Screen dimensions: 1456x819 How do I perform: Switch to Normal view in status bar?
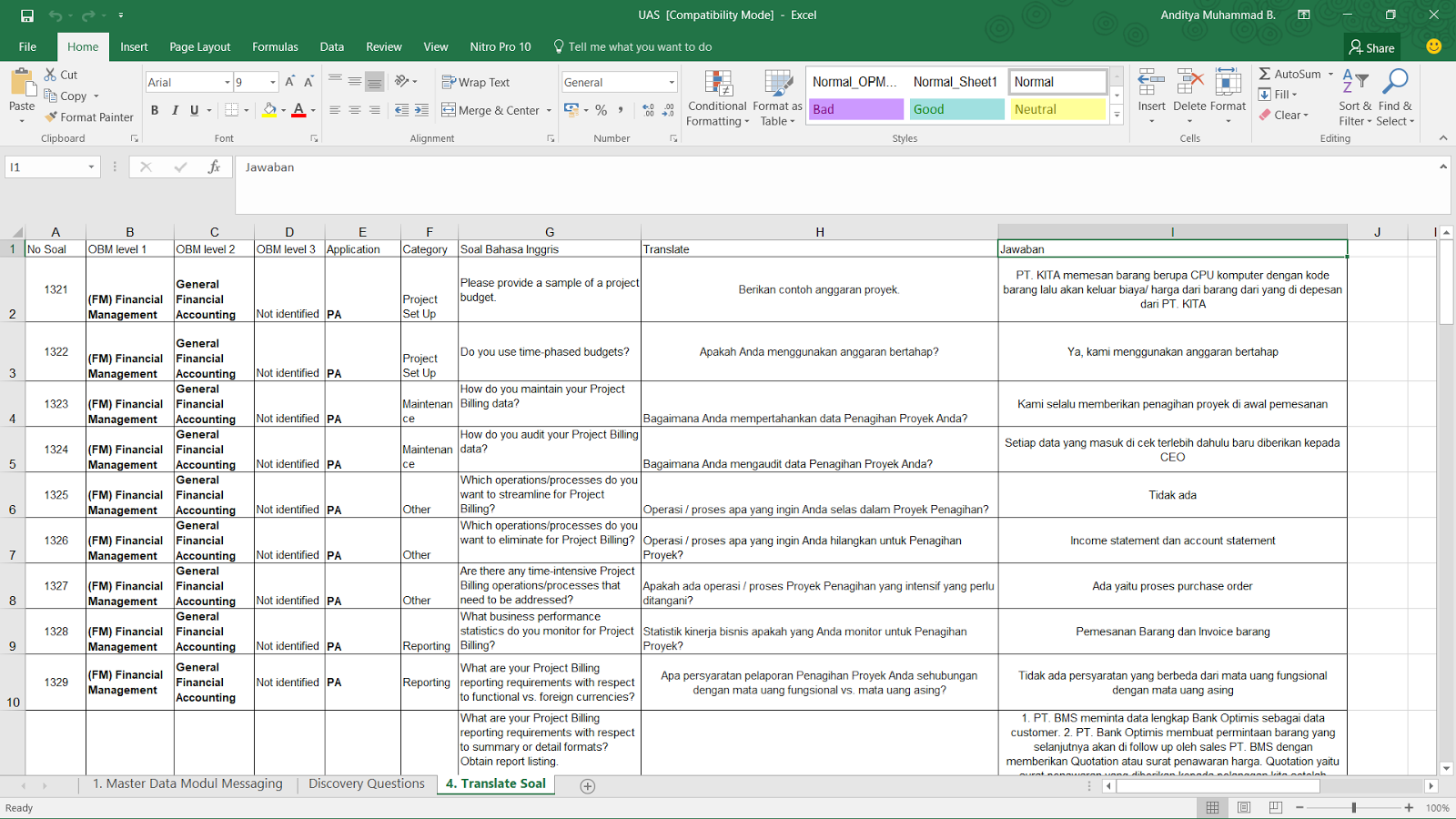(1212, 808)
